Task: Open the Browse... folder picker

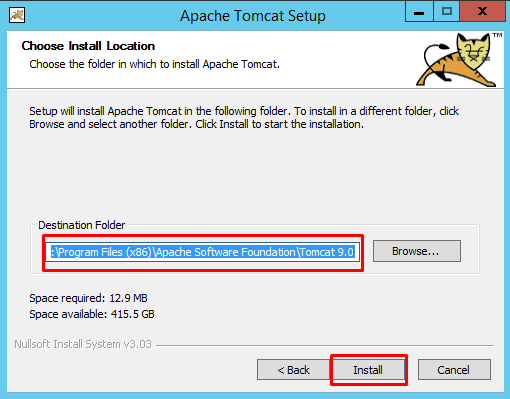Action: (x=417, y=251)
